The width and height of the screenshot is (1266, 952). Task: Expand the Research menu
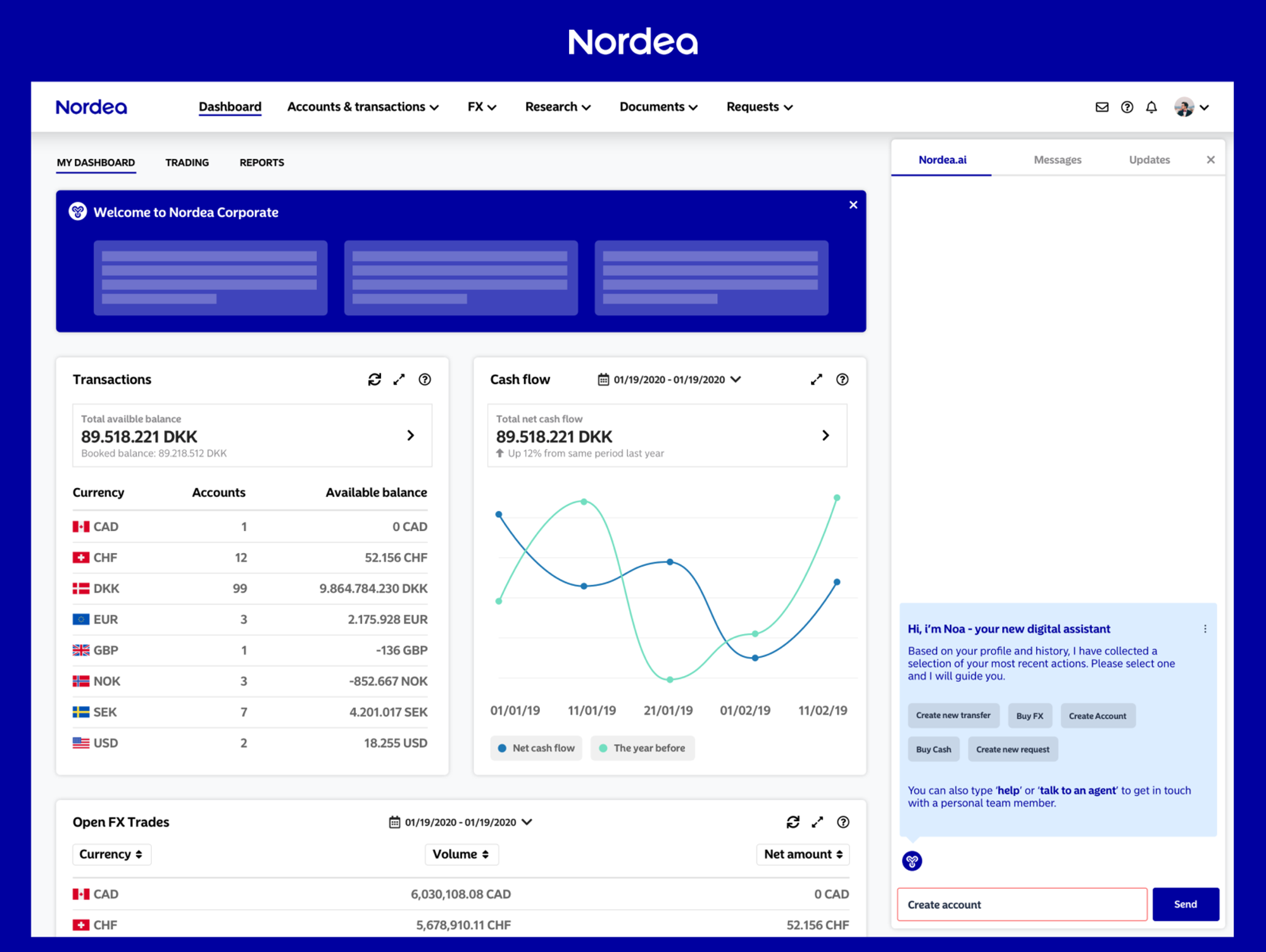click(558, 107)
